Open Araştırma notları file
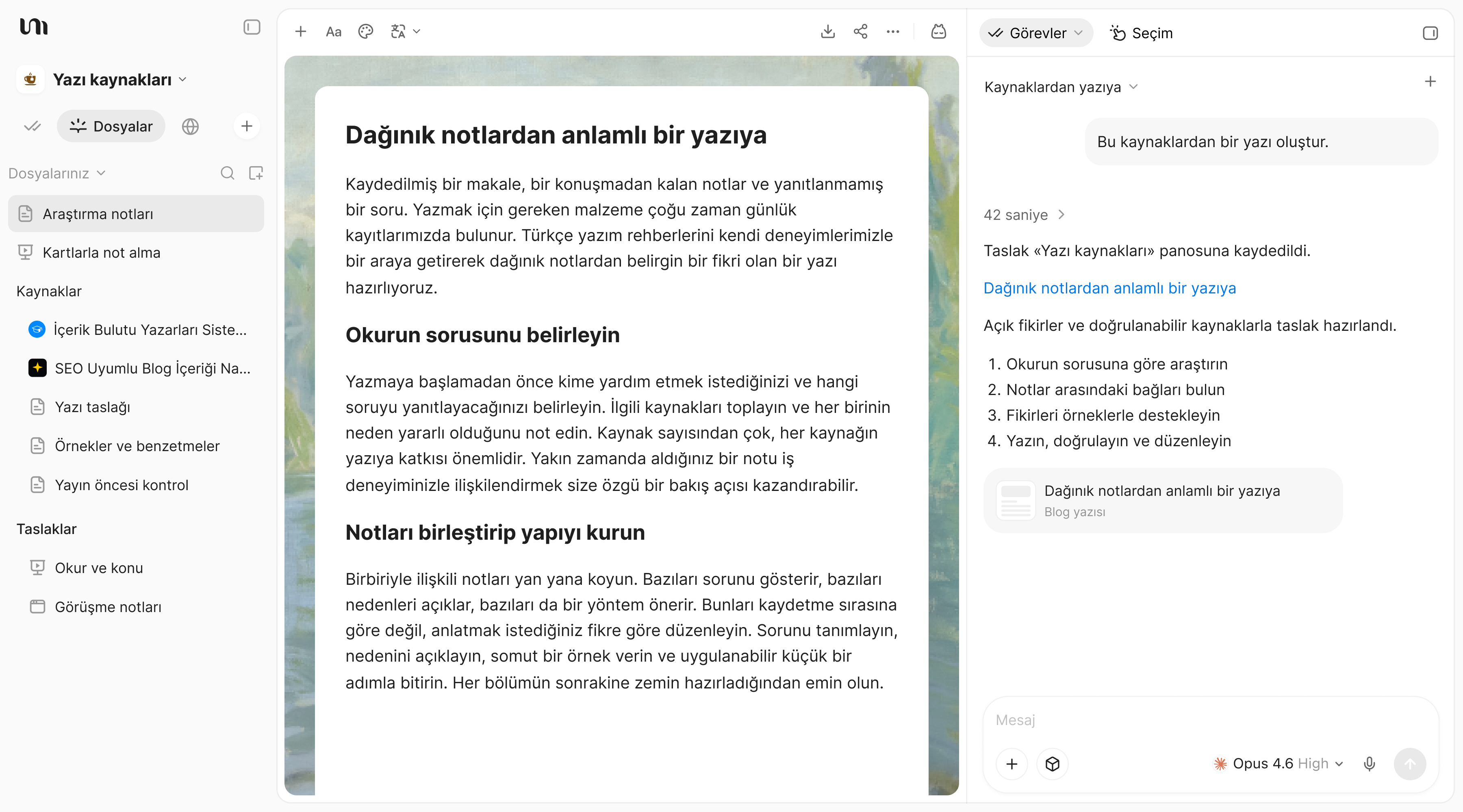 click(136, 213)
